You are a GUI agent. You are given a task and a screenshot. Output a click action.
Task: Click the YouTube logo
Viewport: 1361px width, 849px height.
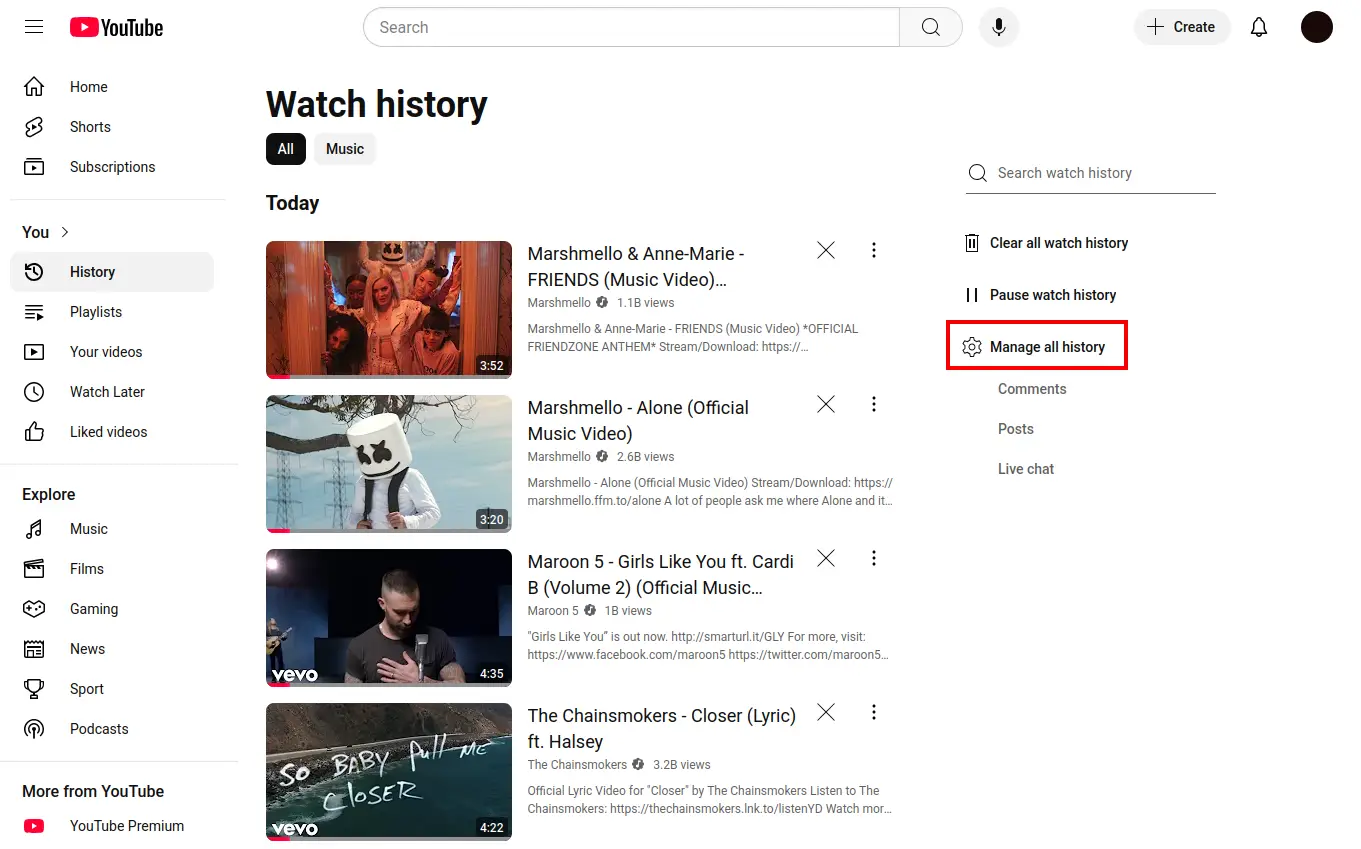click(x=116, y=27)
